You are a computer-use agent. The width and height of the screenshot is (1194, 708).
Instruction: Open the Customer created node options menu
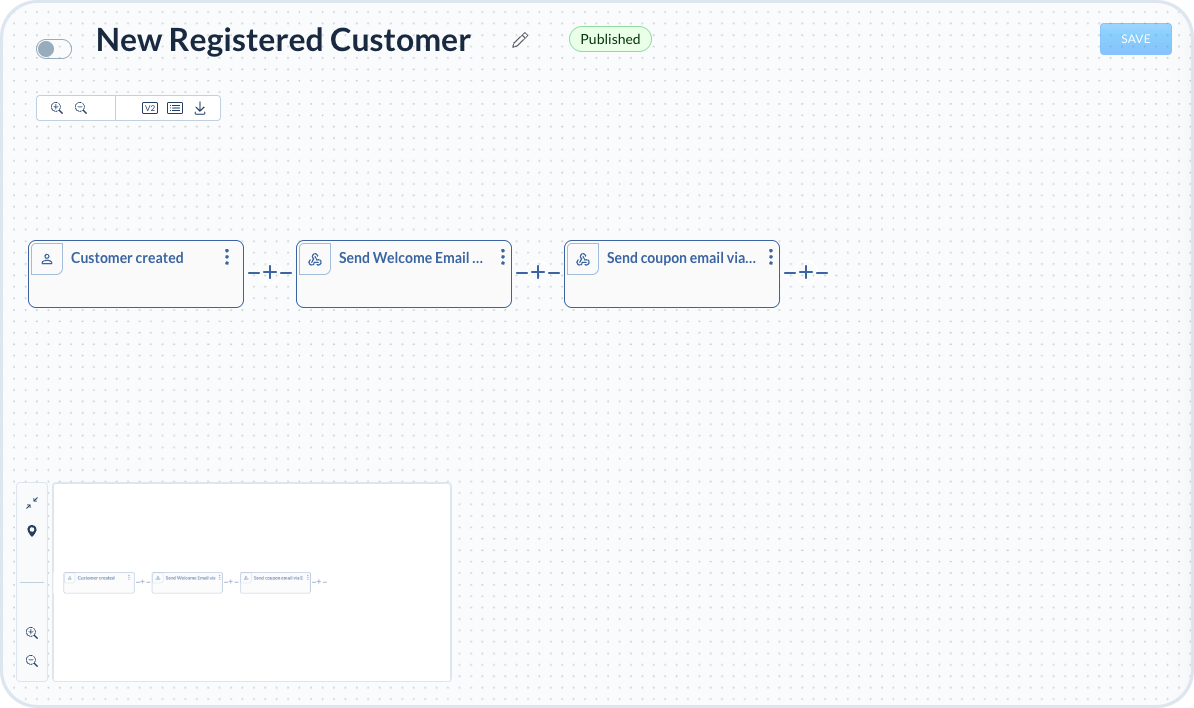227,257
